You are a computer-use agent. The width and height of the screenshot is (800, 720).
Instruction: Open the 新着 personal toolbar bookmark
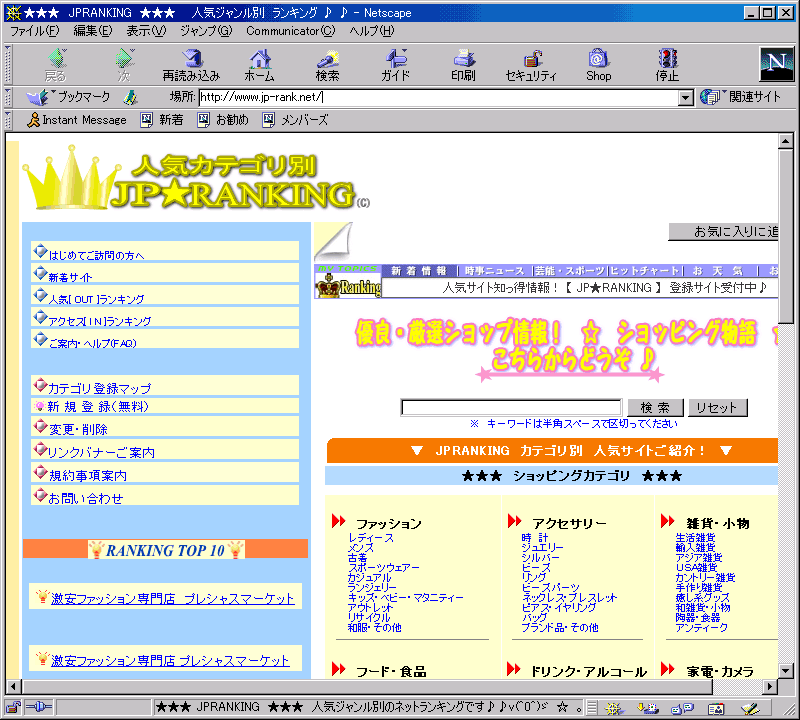(162, 120)
